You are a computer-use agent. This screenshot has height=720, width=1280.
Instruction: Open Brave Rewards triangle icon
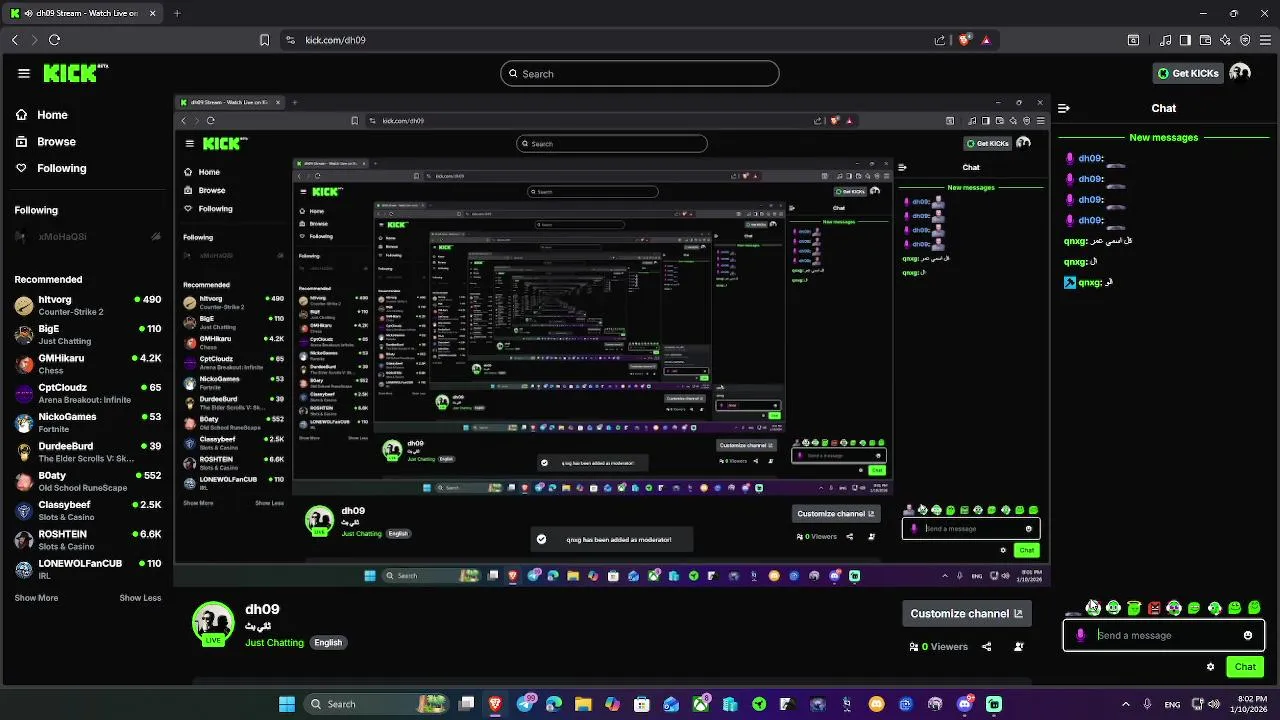986,40
